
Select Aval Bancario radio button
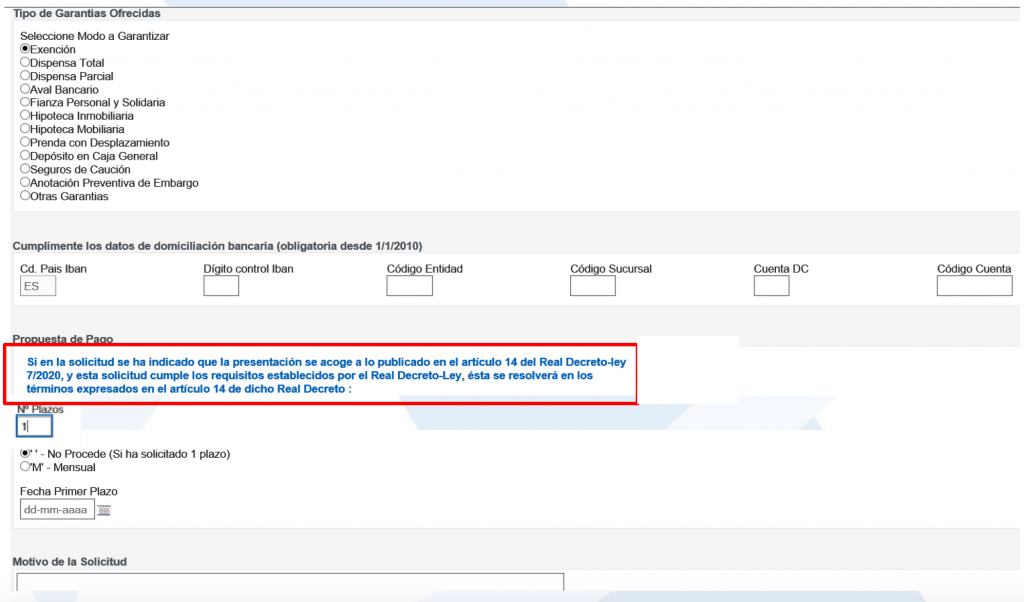25,89
